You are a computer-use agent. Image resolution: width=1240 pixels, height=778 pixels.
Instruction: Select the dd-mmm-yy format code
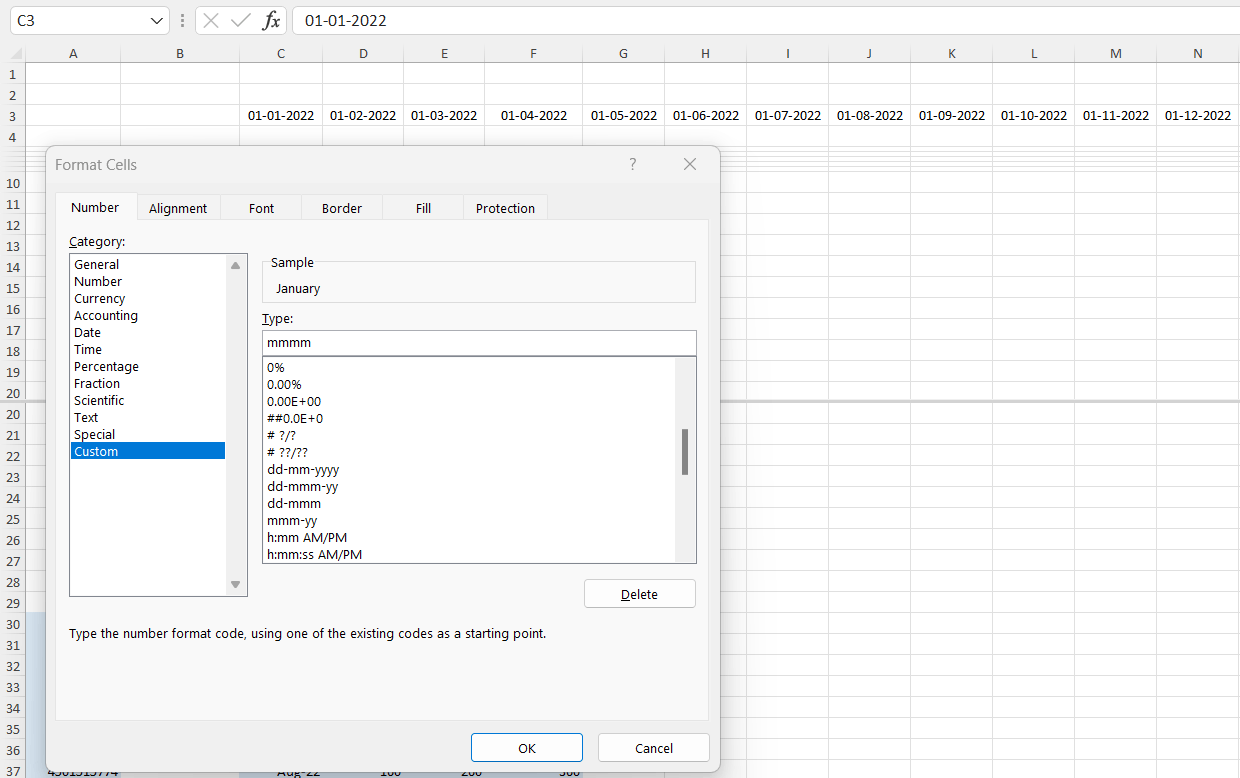(303, 486)
